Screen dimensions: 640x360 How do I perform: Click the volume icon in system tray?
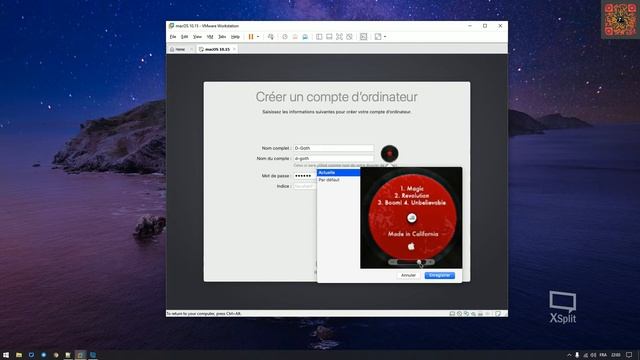coord(593,355)
